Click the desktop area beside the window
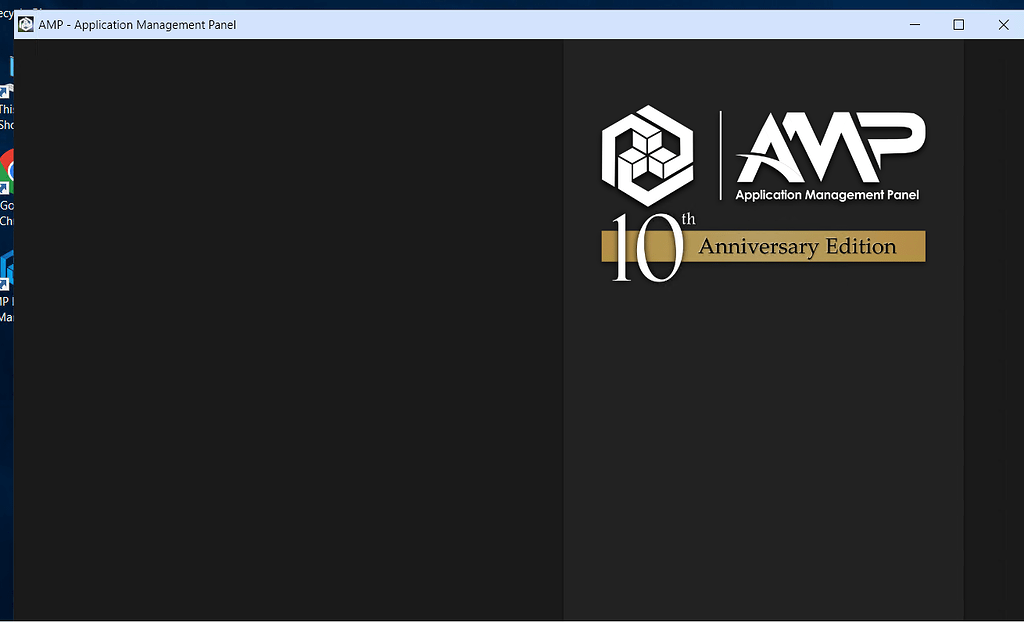 (6, 450)
